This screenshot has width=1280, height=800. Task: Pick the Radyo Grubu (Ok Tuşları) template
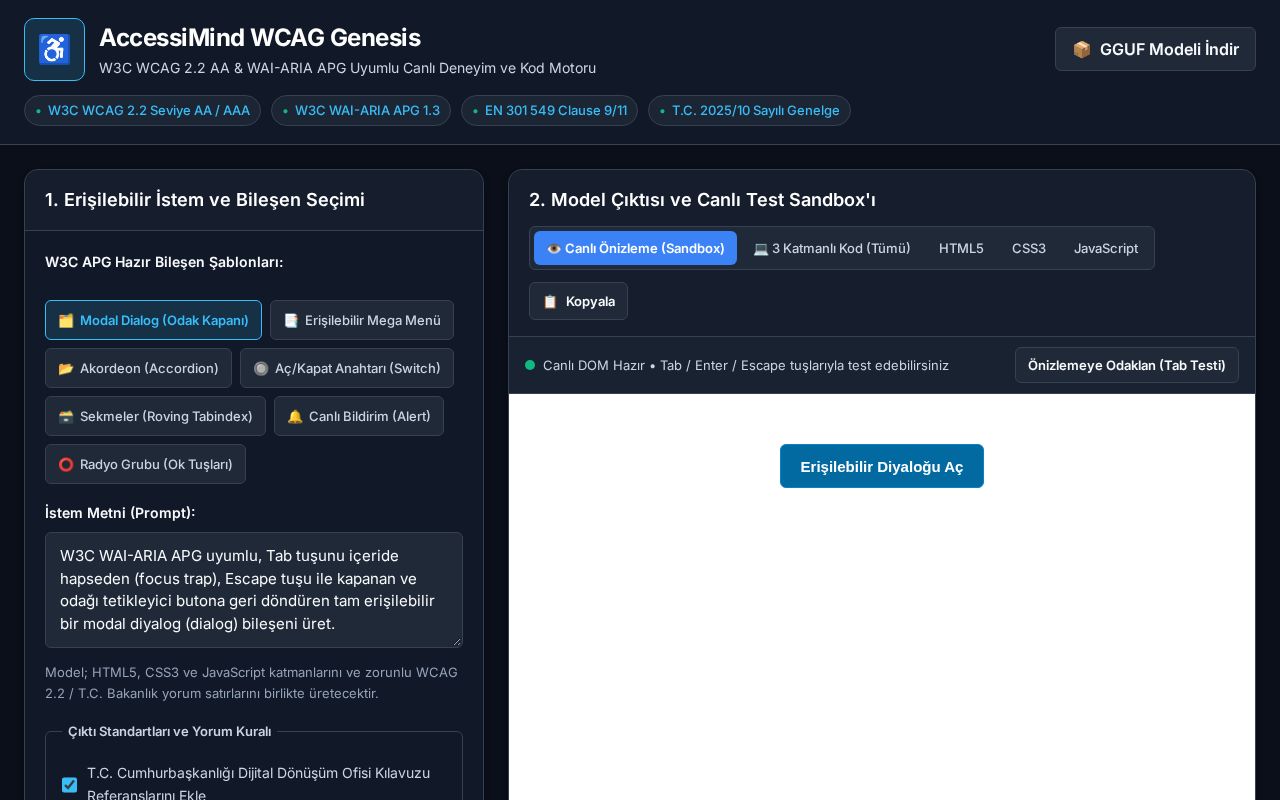[x=145, y=464]
